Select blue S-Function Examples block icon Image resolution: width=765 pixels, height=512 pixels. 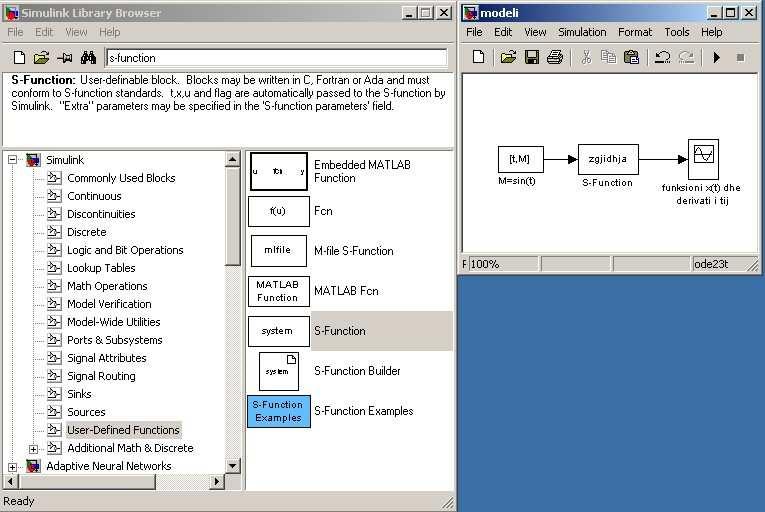(x=279, y=411)
